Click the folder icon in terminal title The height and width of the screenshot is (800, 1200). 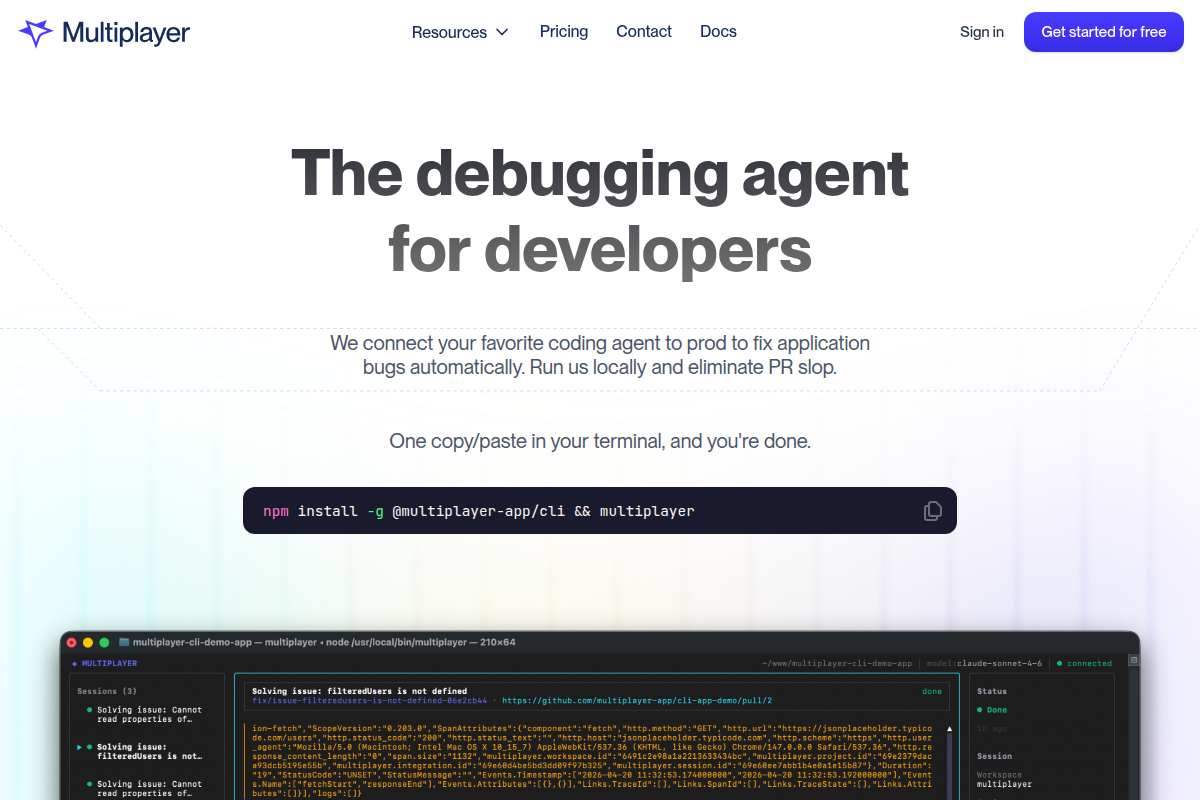point(124,642)
